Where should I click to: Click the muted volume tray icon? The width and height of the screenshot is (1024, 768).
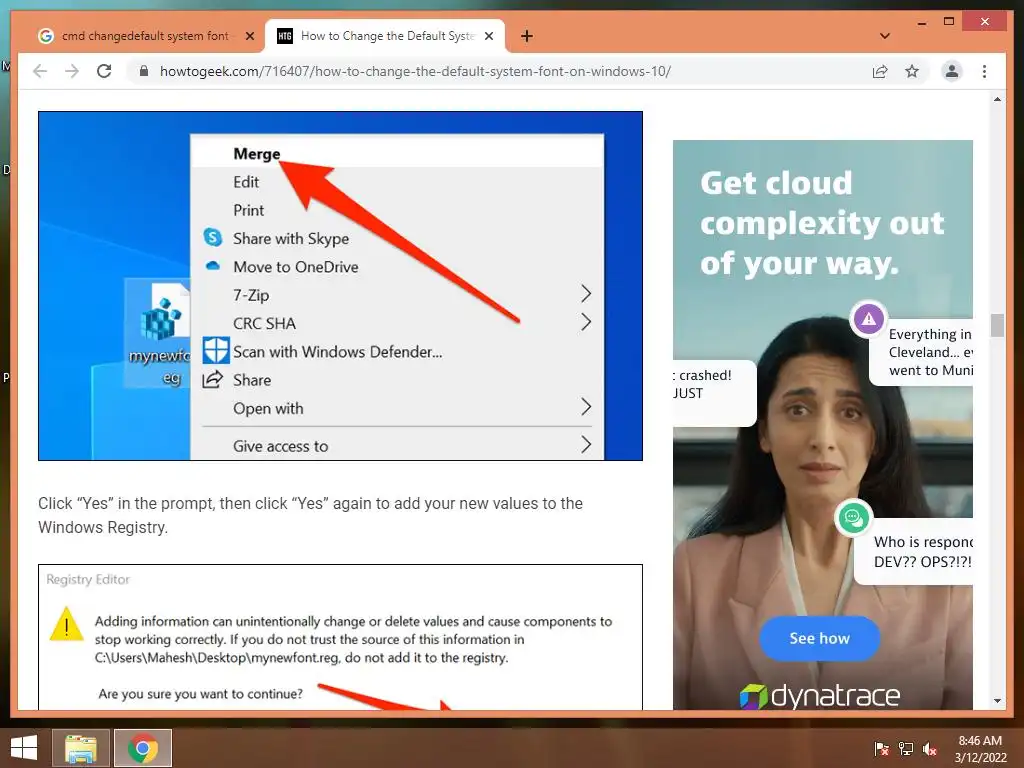pyautogui.click(x=929, y=749)
